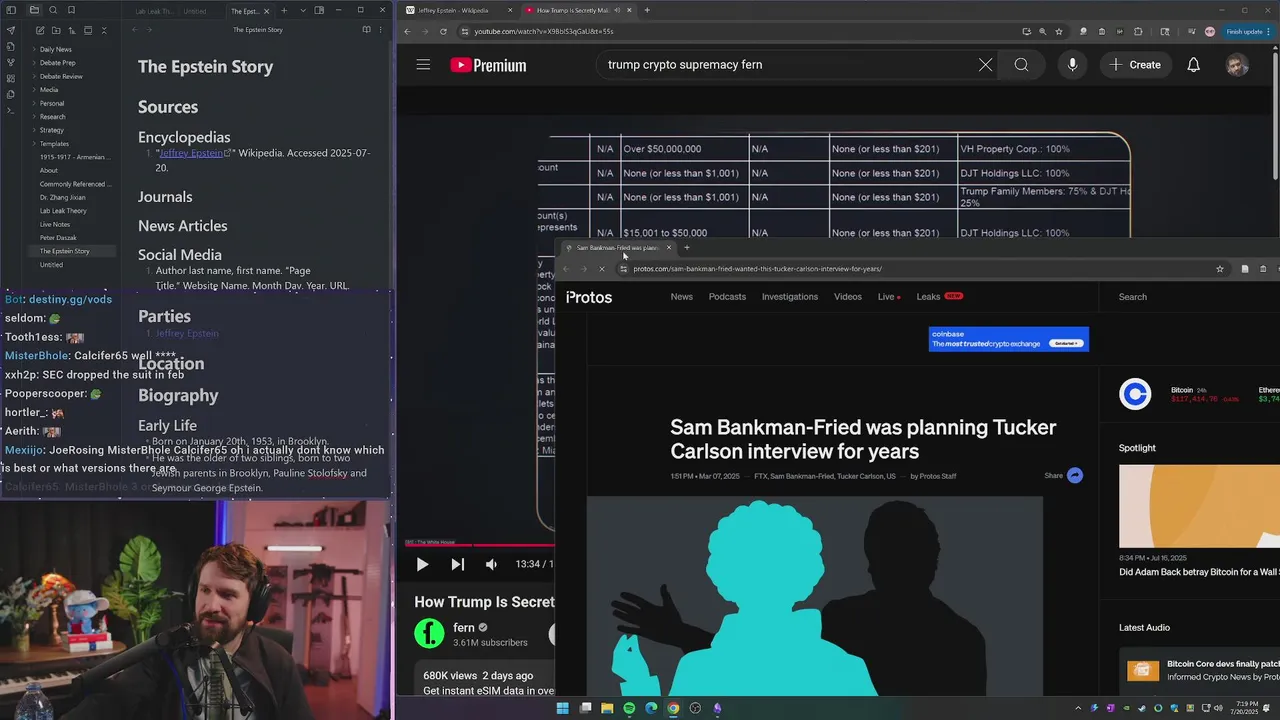Expand the Strategy folder
Viewport: 1280px width, 720px height.
pos(52,130)
